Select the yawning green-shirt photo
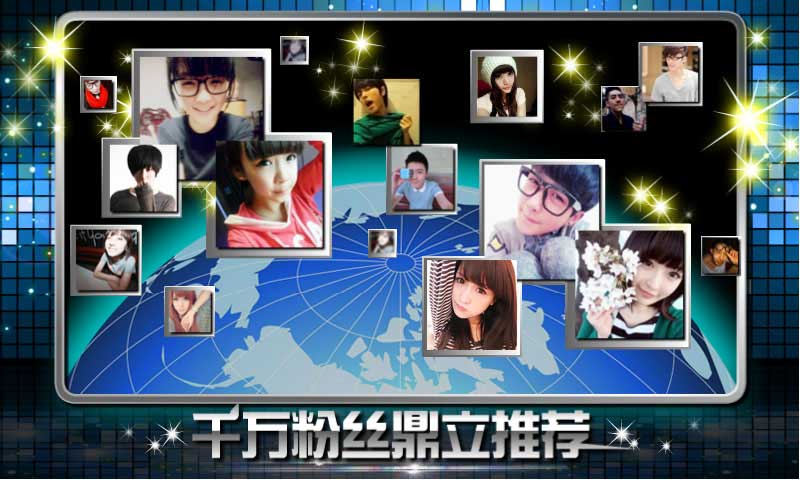 pyautogui.click(x=386, y=112)
